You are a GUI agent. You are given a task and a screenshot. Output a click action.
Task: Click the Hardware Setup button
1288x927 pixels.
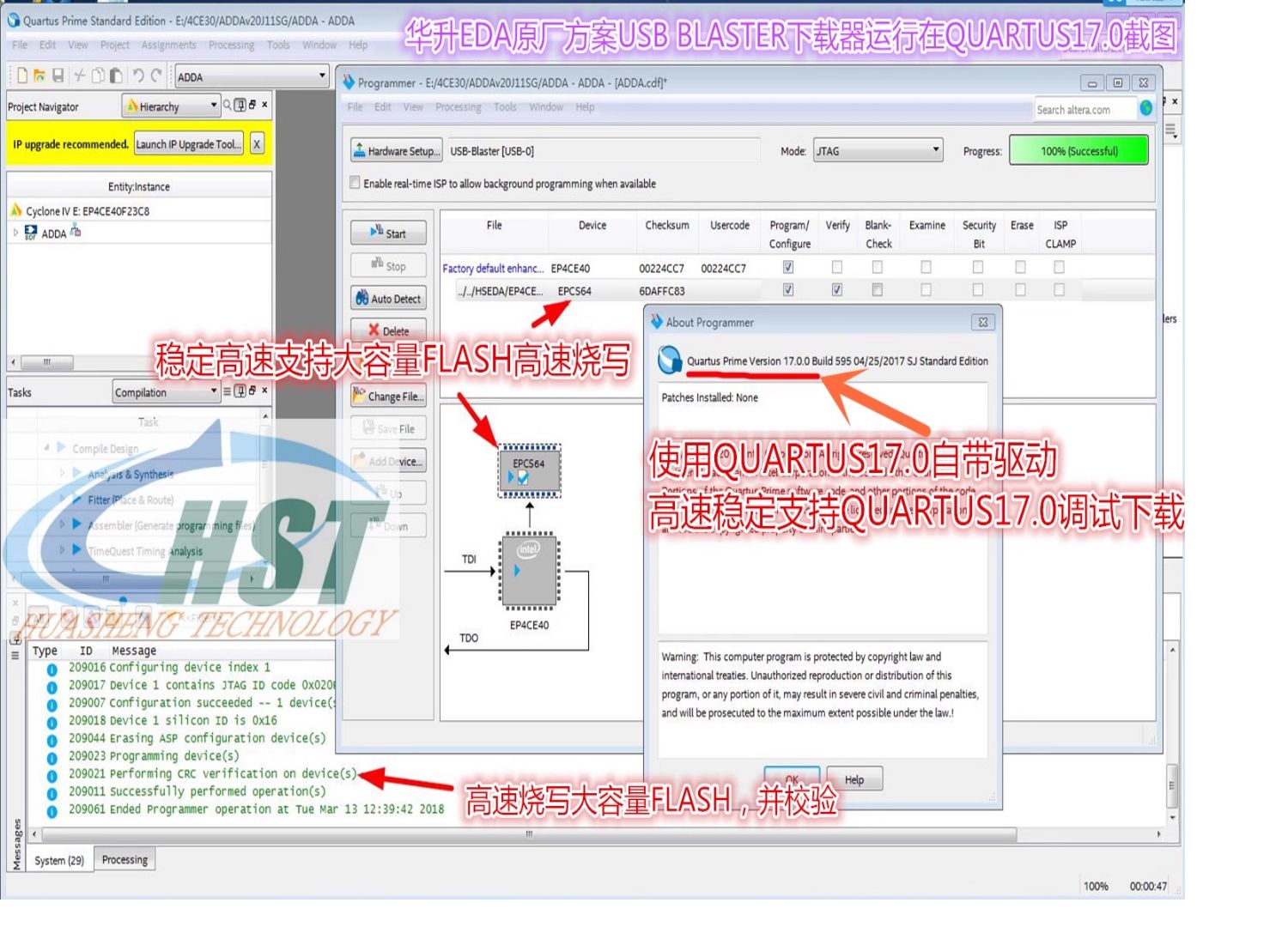[x=397, y=151]
